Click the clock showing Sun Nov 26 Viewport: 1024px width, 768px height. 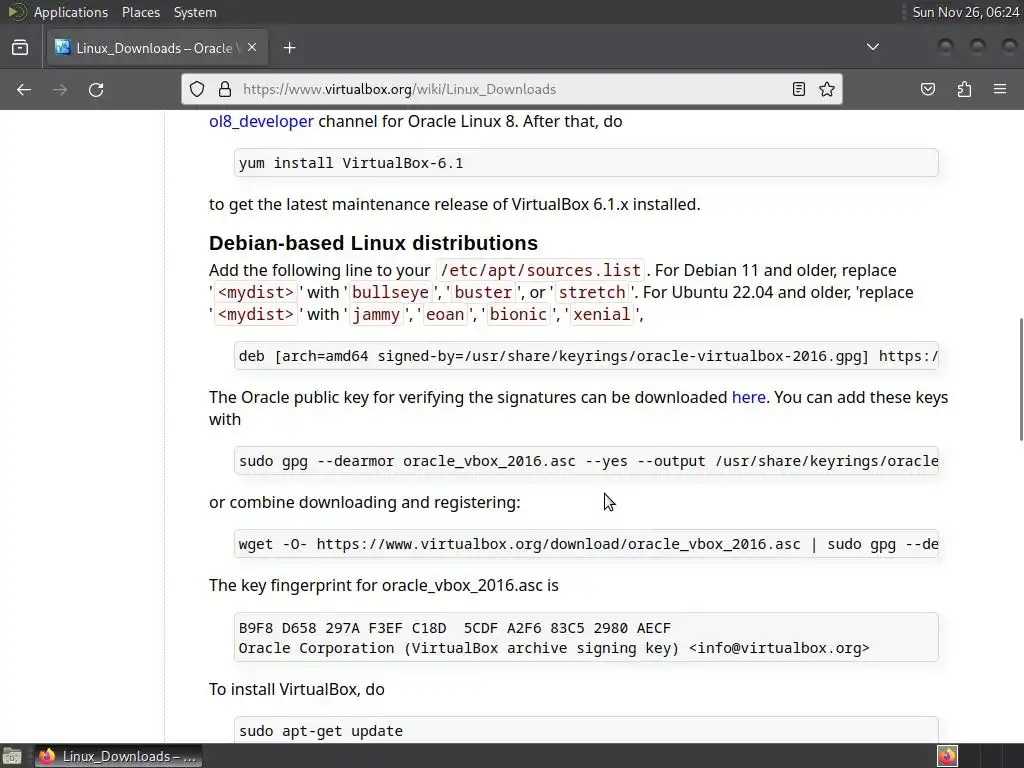(x=965, y=12)
